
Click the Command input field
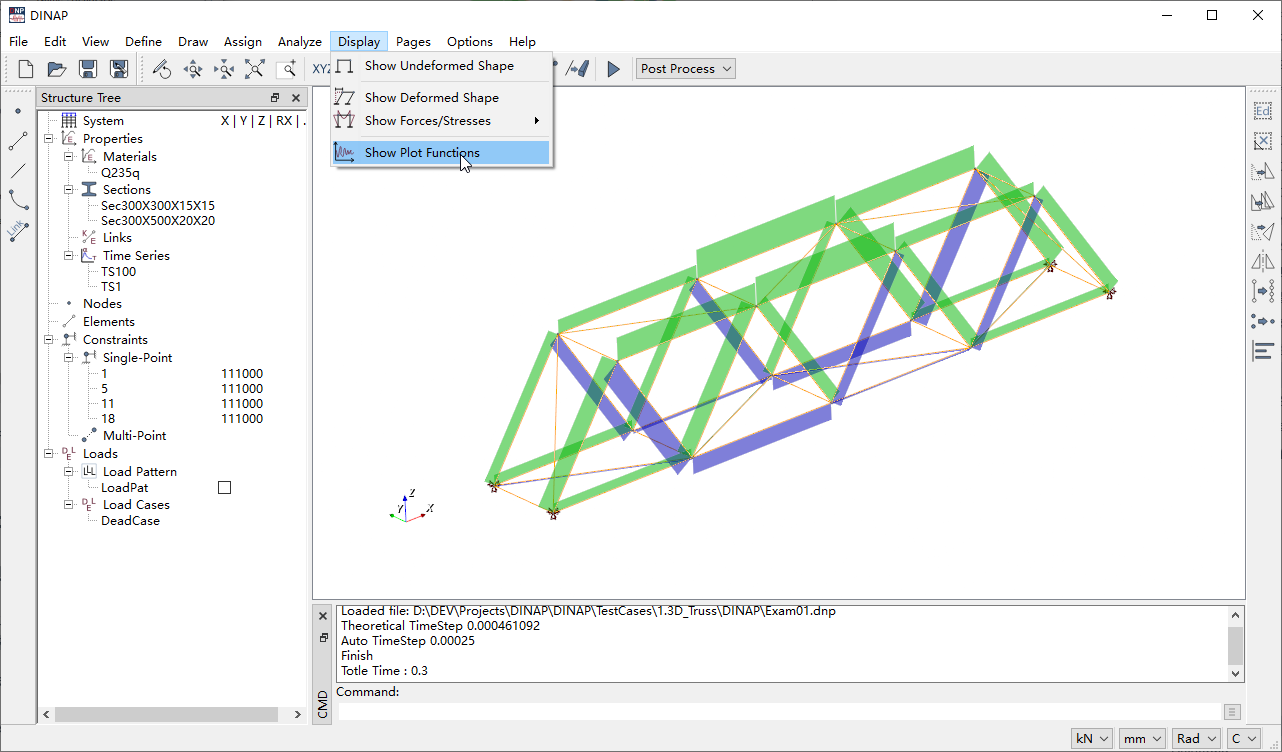(780, 712)
